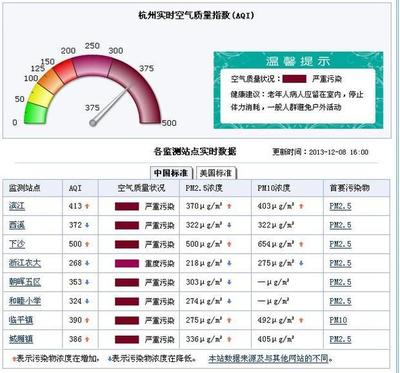The width and height of the screenshot is (400, 373).
Task: Click the up arrow next to 492μg/m³
Action: coord(301,320)
